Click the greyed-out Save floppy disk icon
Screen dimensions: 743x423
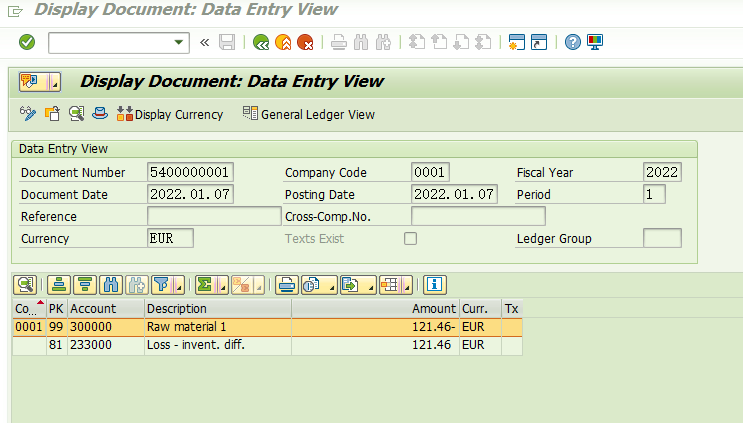point(227,42)
